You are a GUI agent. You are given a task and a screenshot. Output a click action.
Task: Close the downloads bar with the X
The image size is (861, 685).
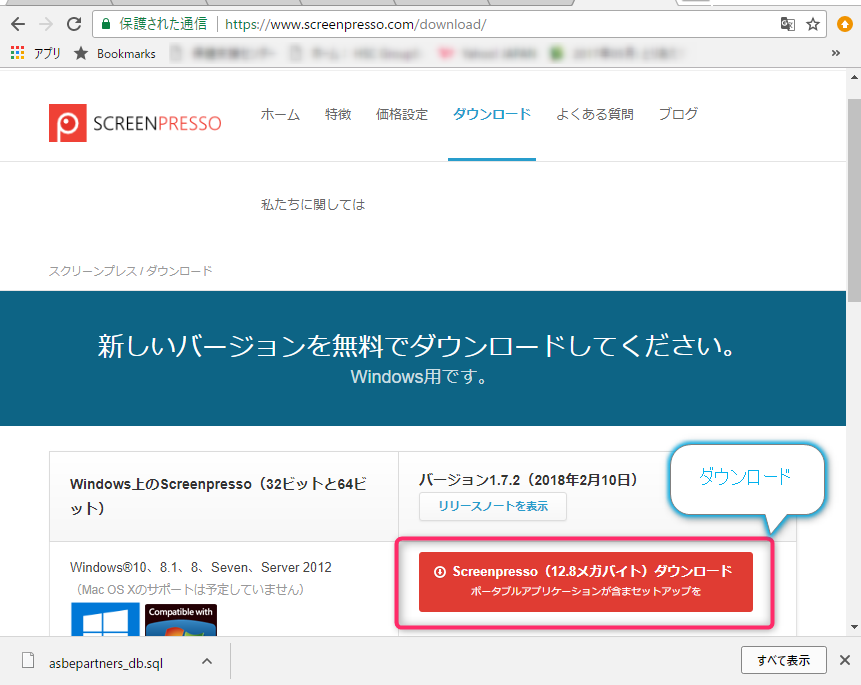click(x=845, y=660)
